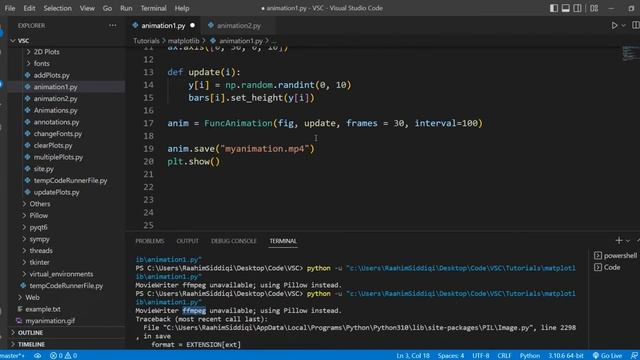Select the powershell terminal instance

616,256
